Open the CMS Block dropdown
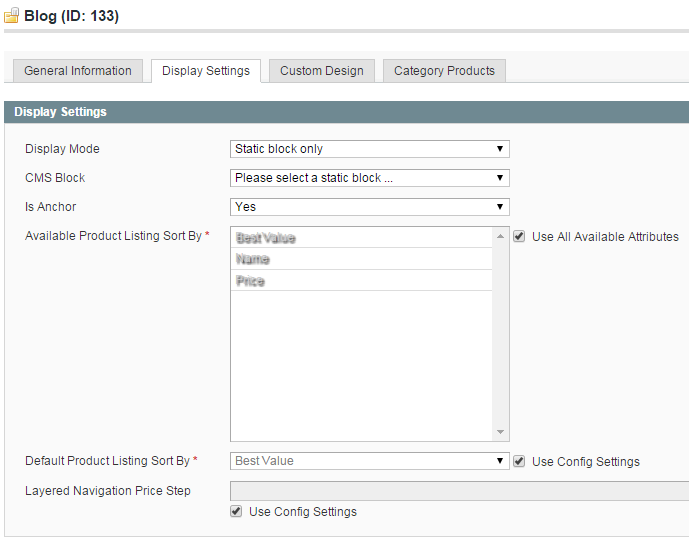Image resolution: width=689 pixels, height=541 pixels. click(370, 178)
